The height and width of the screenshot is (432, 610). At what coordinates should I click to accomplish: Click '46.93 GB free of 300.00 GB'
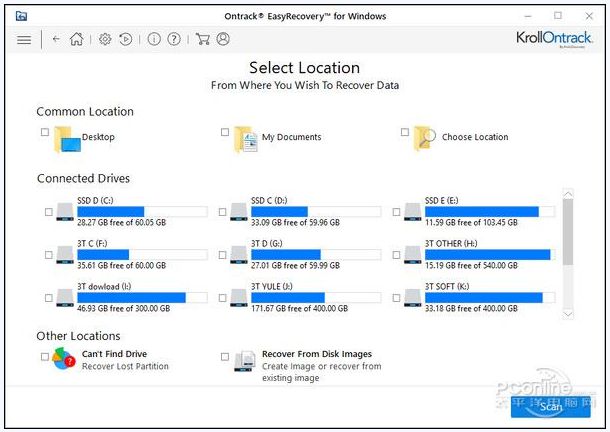(x=123, y=308)
